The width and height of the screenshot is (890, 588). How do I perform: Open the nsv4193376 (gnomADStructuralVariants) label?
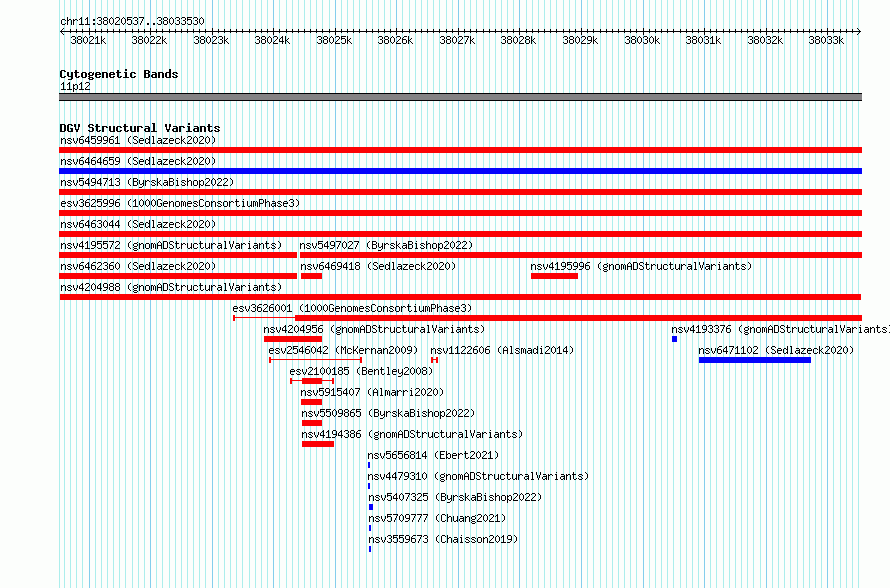(x=780, y=329)
